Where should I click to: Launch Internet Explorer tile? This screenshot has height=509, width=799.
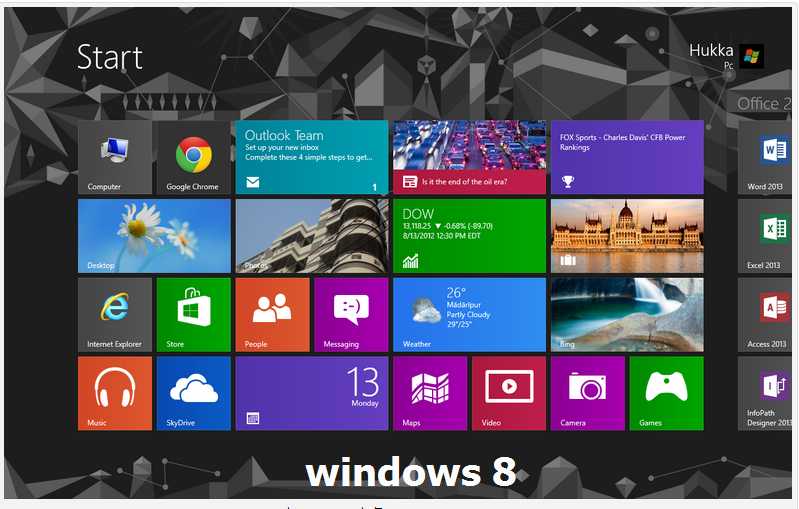tap(115, 315)
